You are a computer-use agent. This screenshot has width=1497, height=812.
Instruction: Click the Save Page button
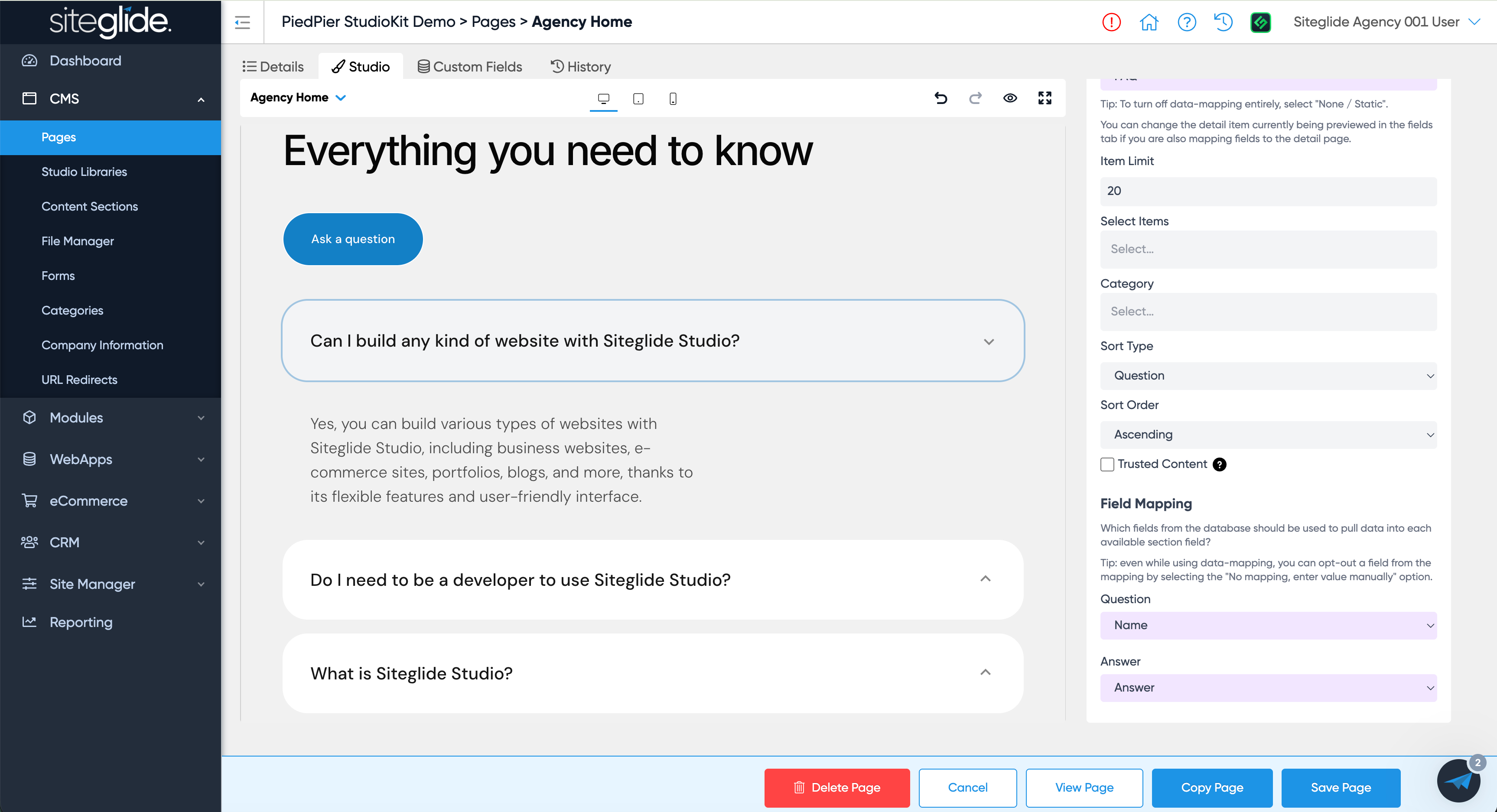[x=1341, y=788]
